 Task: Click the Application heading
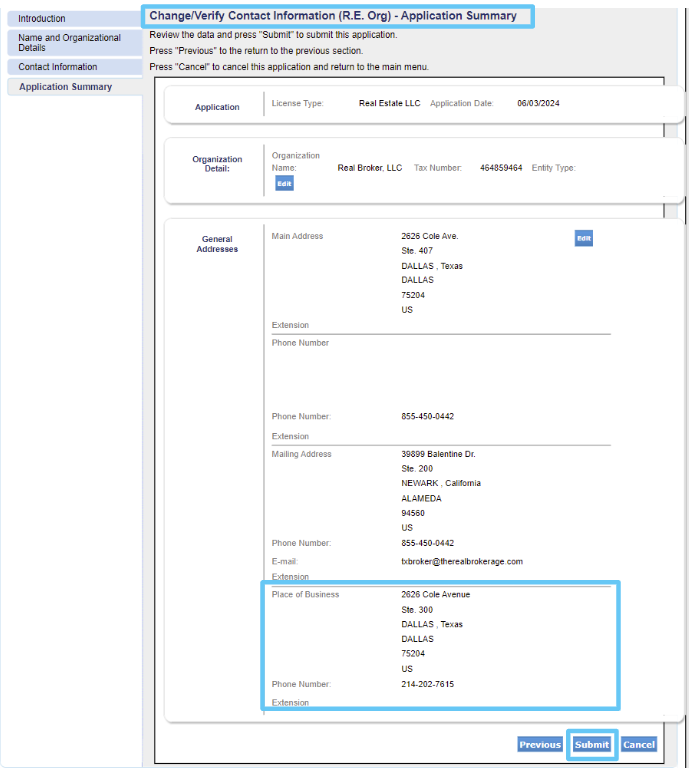pos(217,107)
